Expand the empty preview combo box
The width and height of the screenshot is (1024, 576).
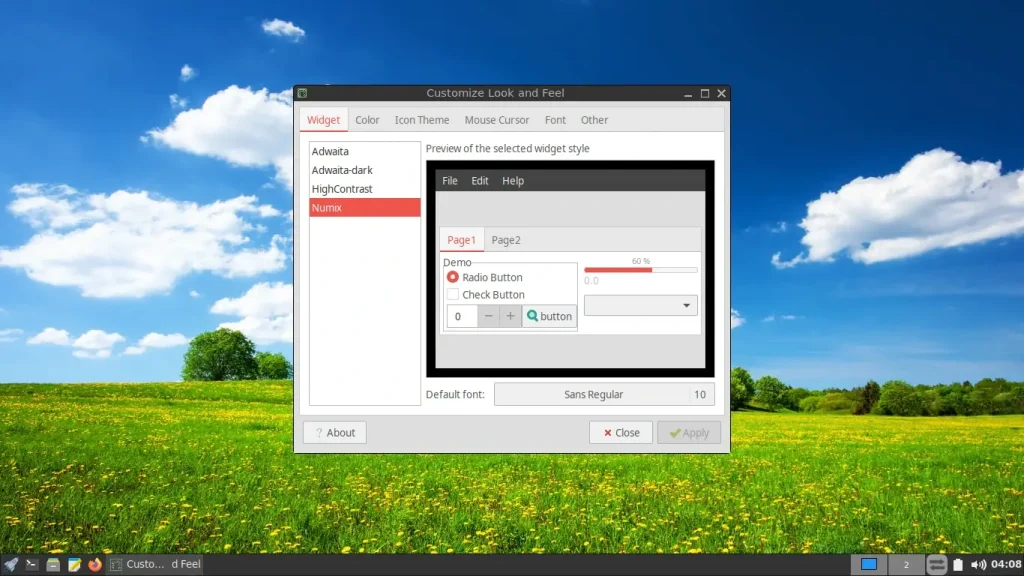641,306
